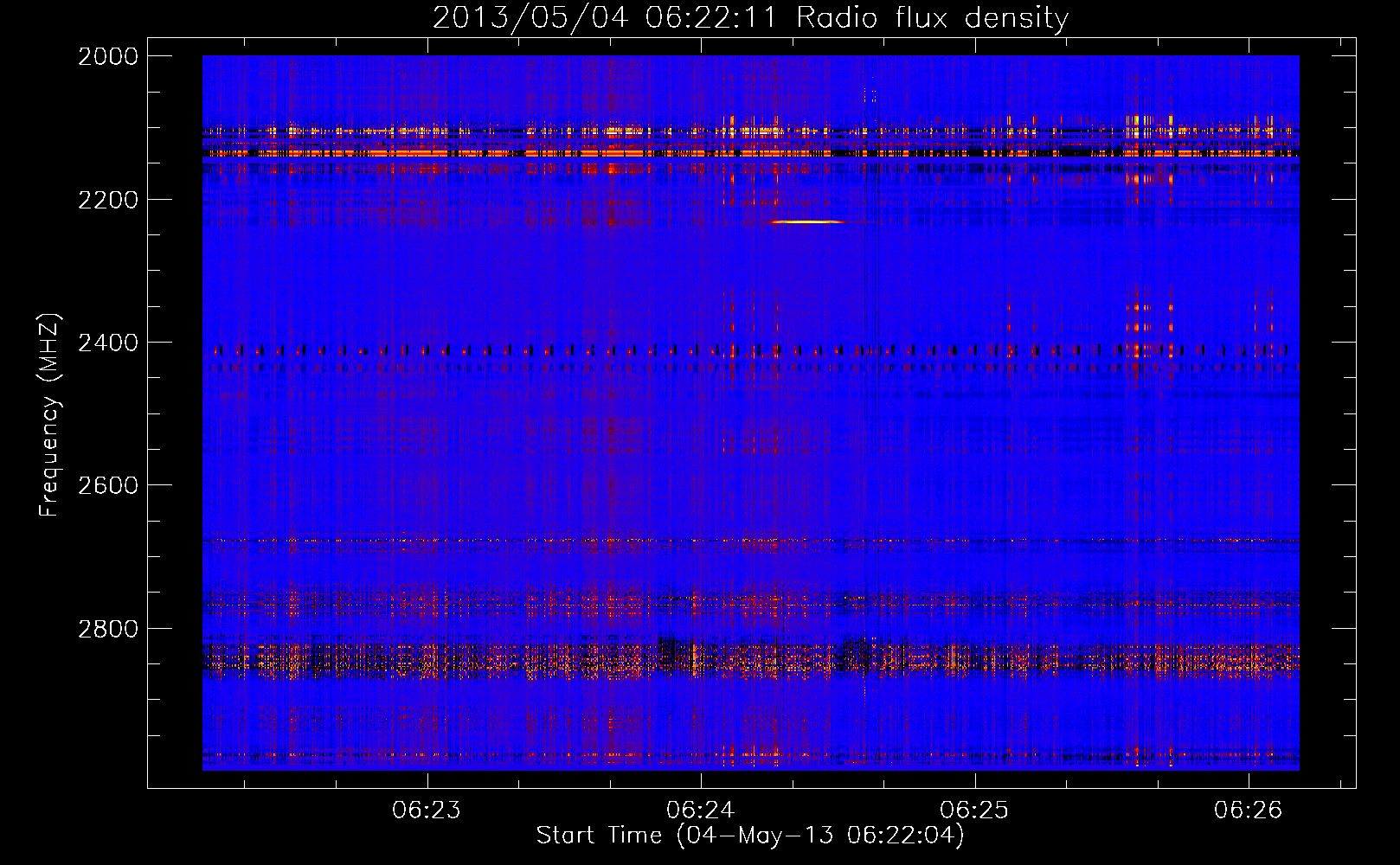Click the plot title "2013/05/04 06:22:11 Radio flux density"
Viewport: 1400px width, 865px height.
click(750, 17)
